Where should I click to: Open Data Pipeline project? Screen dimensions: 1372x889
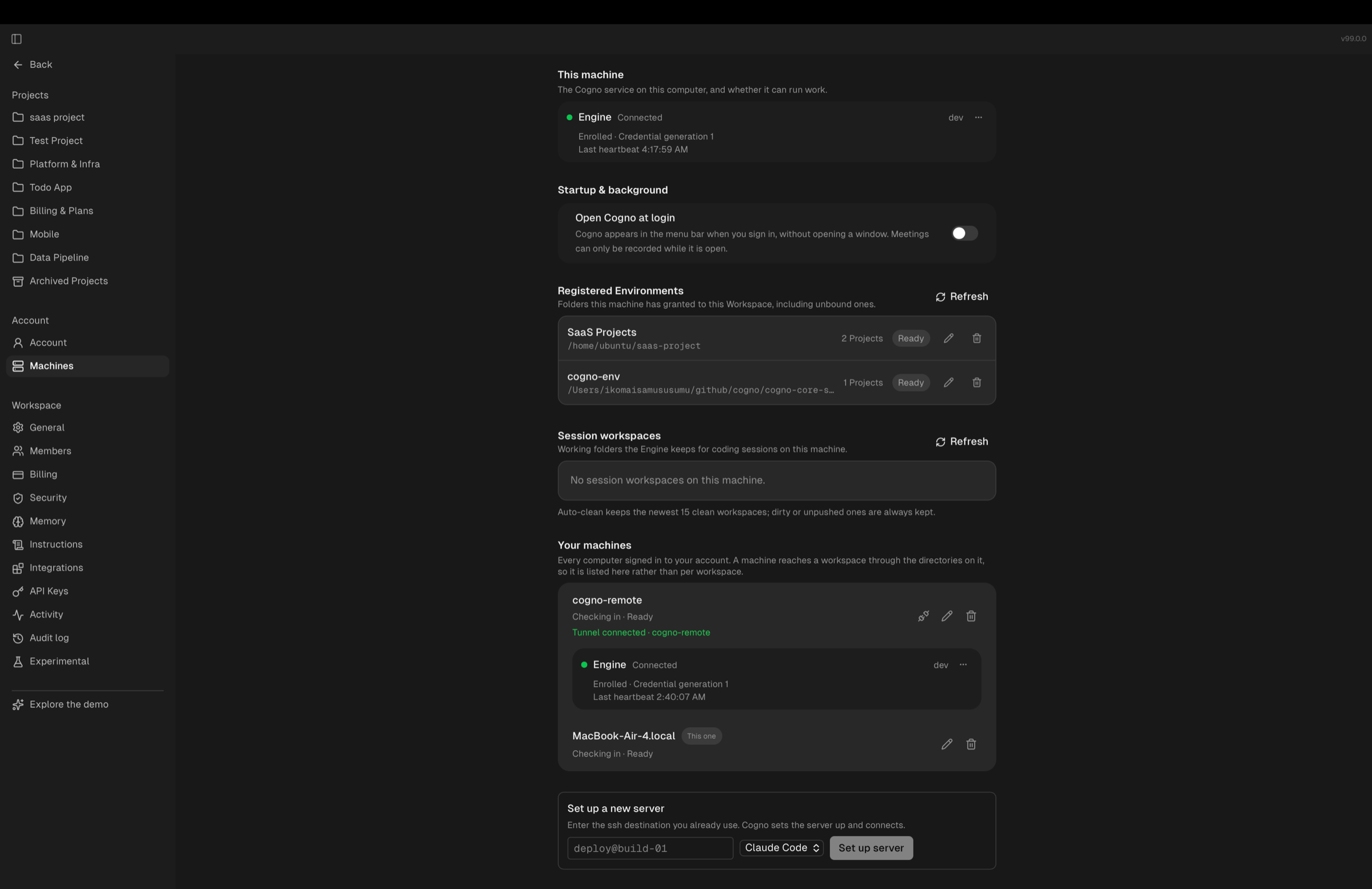[87, 258]
